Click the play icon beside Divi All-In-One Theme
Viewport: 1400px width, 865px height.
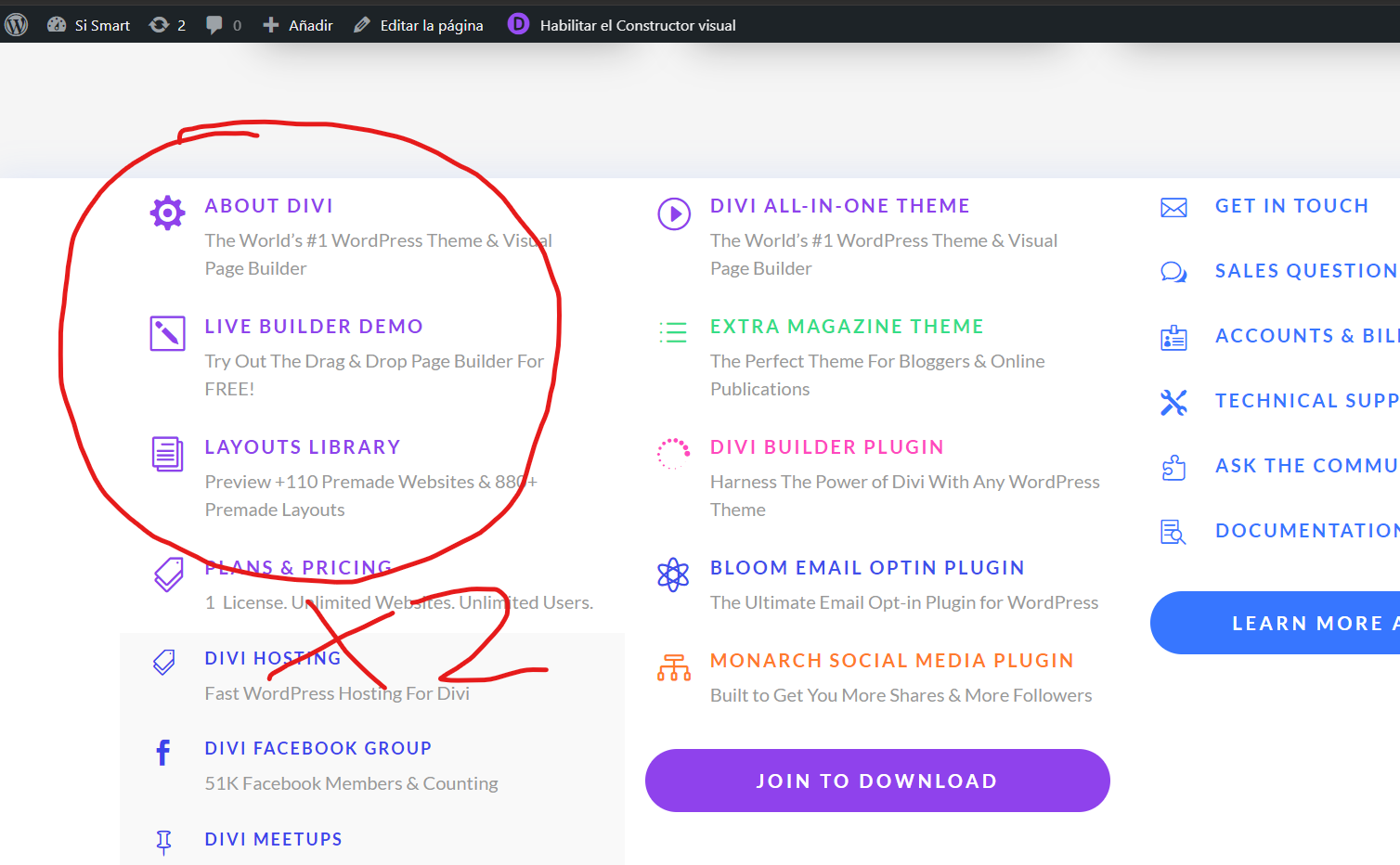[x=674, y=213]
